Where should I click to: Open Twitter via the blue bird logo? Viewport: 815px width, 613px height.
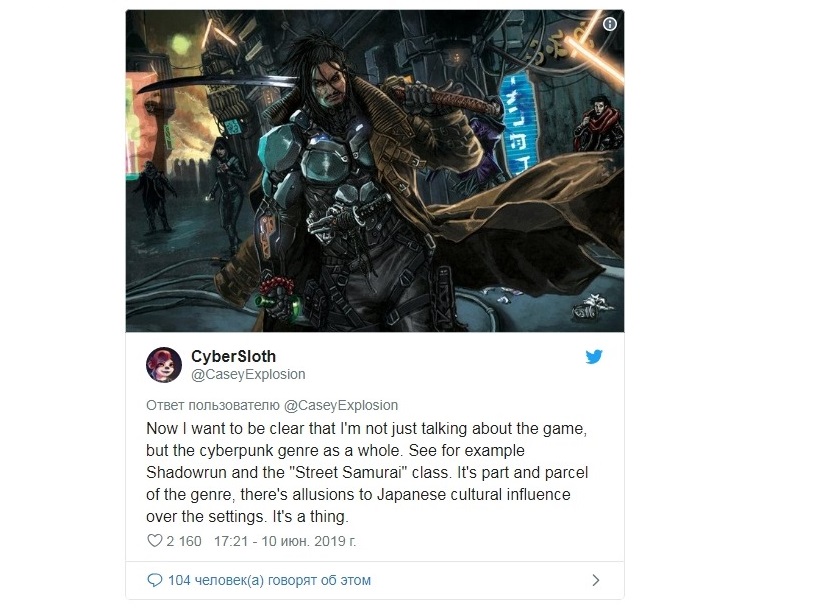coord(594,357)
